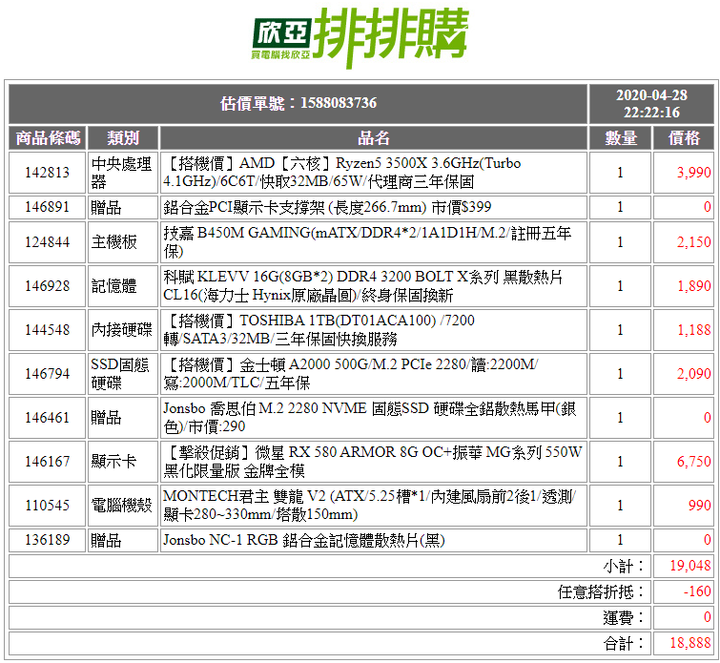Click the 商品條碼 column header
720x663 pixels.
click(x=48, y=138)
